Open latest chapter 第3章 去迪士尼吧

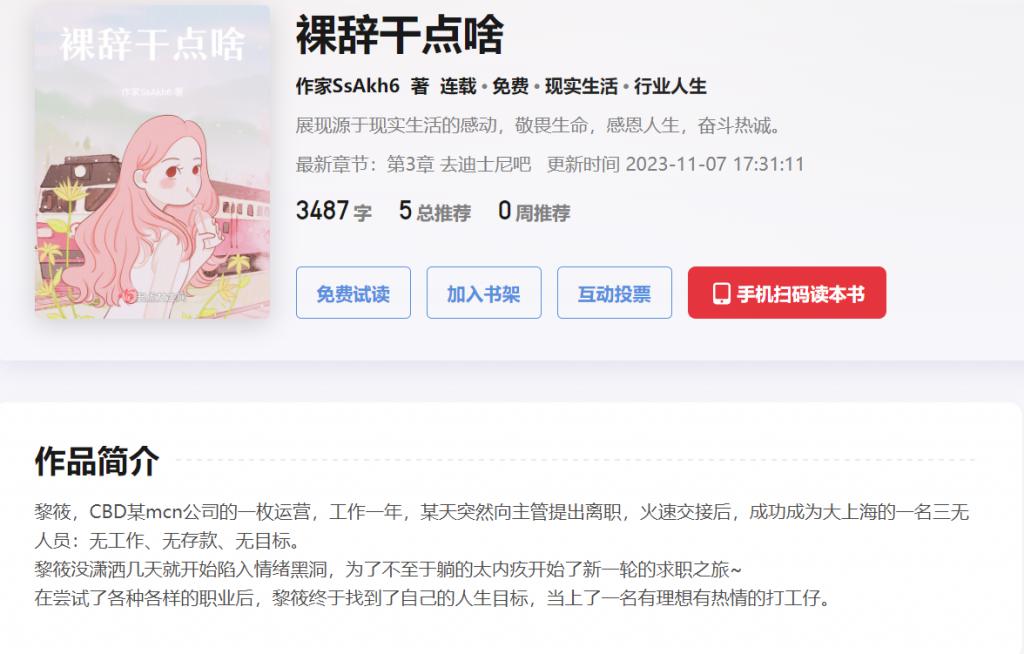tap(458, 164)
